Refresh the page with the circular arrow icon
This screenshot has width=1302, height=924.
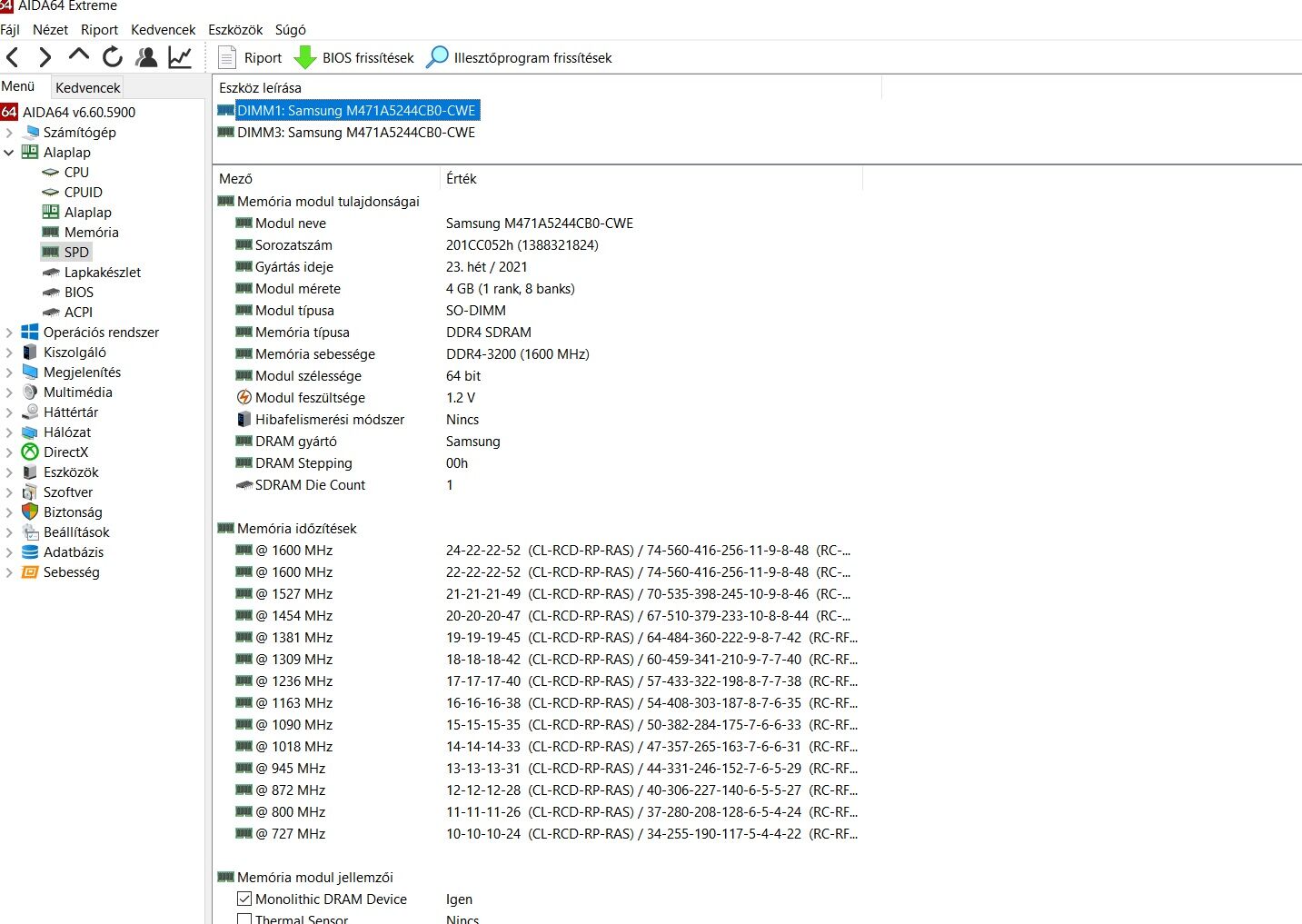(113, 57)
